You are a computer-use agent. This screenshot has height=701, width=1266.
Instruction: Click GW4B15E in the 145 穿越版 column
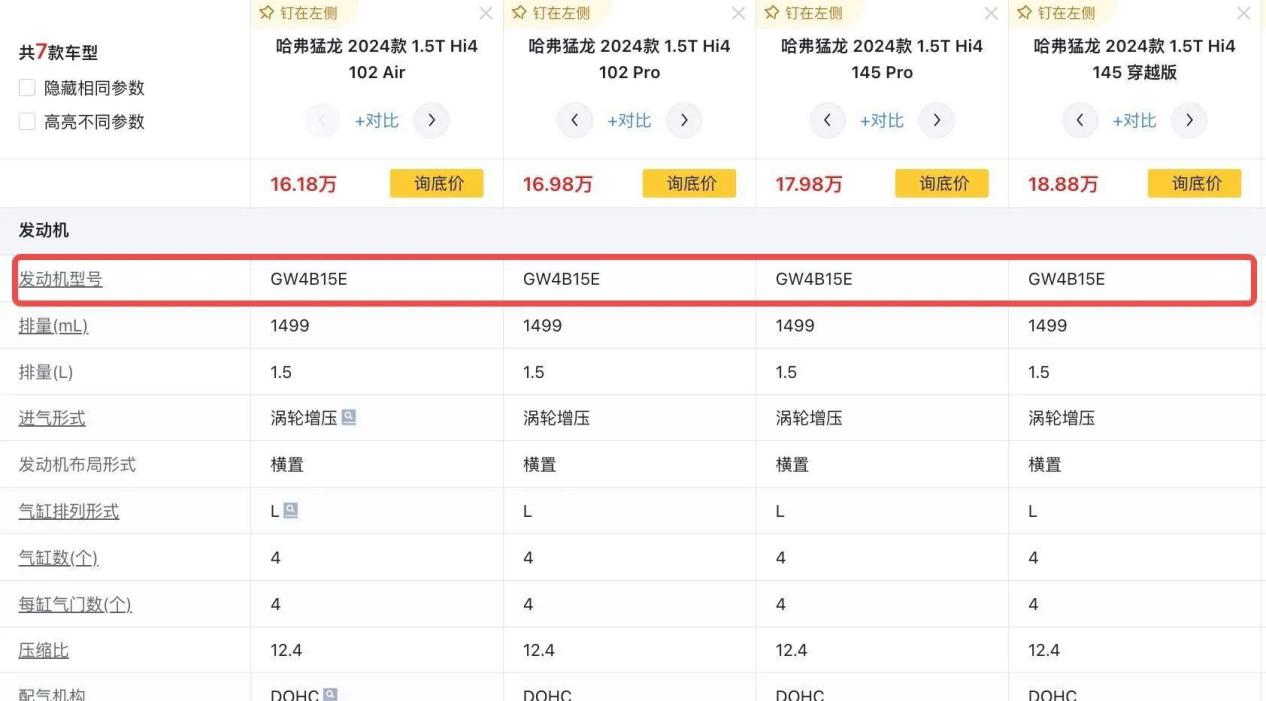[1067, 279]
